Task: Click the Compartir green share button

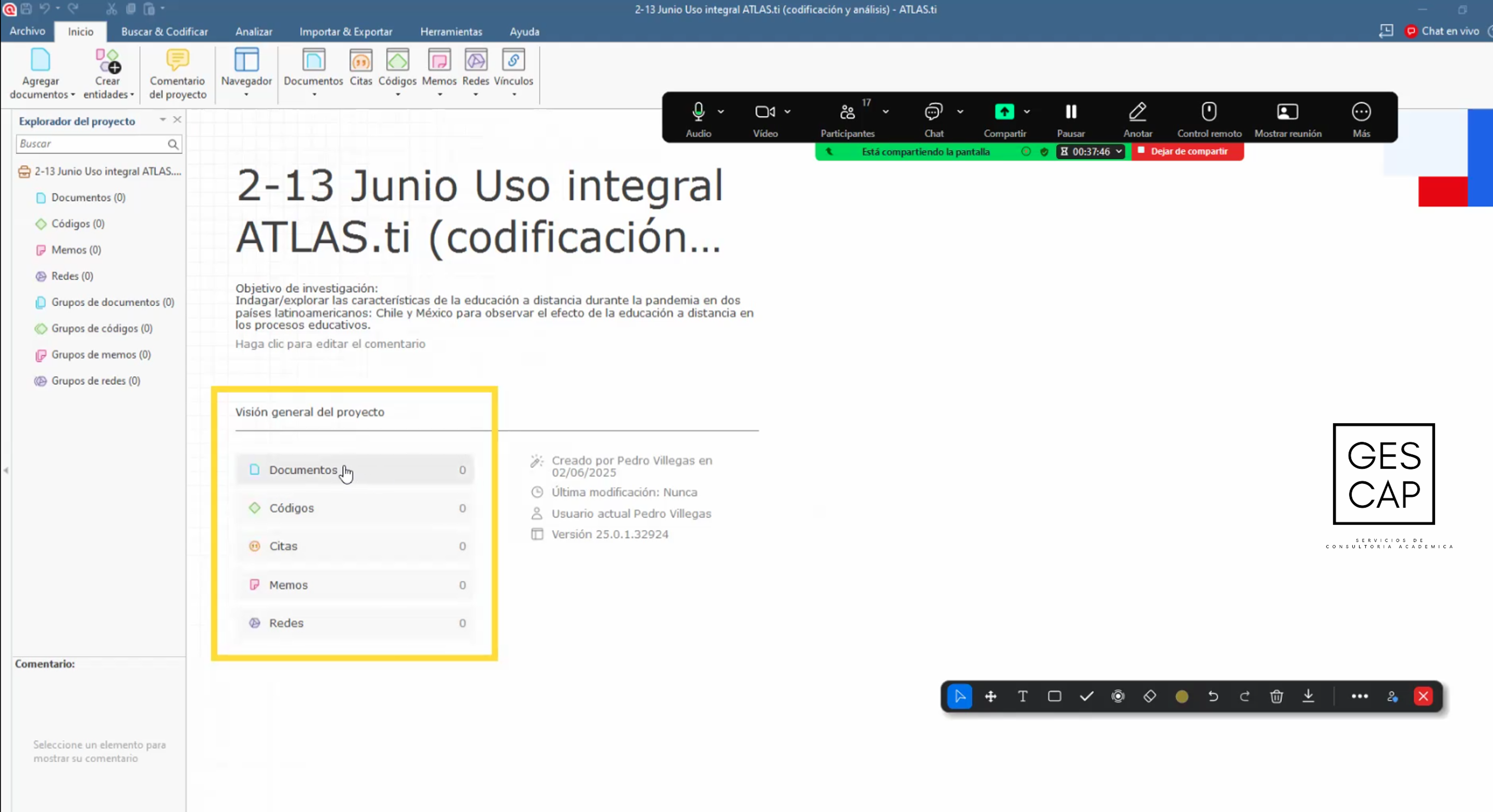Action: [x=1004, y=111]
